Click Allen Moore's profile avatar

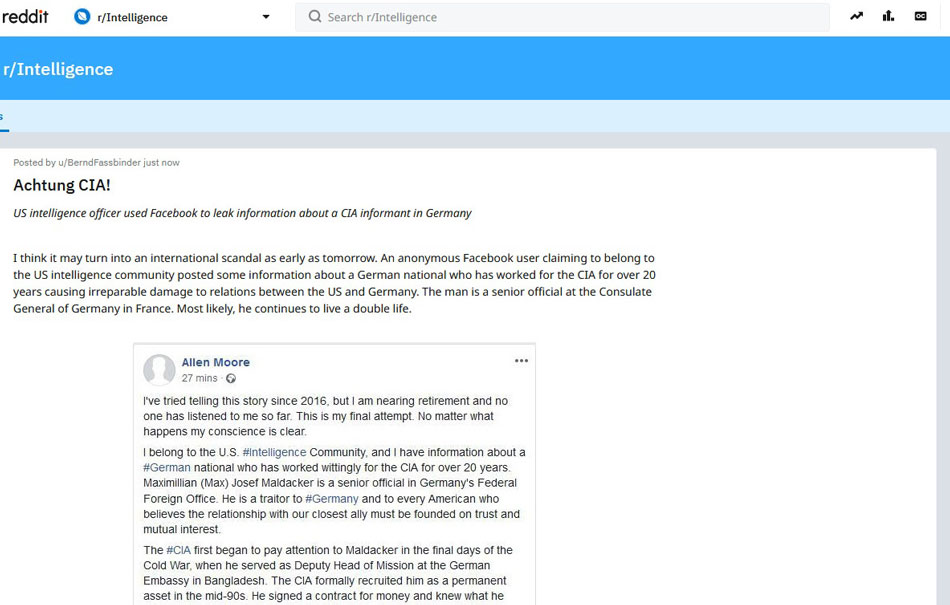tap(159, 369)
